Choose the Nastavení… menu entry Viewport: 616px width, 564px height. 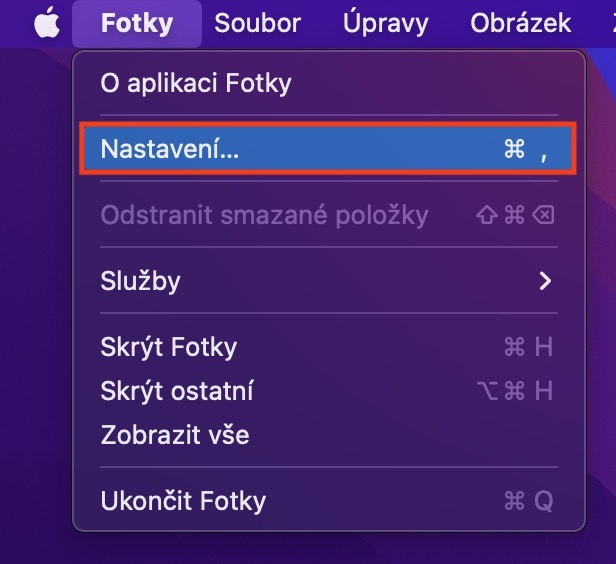[x=170, y=149]
